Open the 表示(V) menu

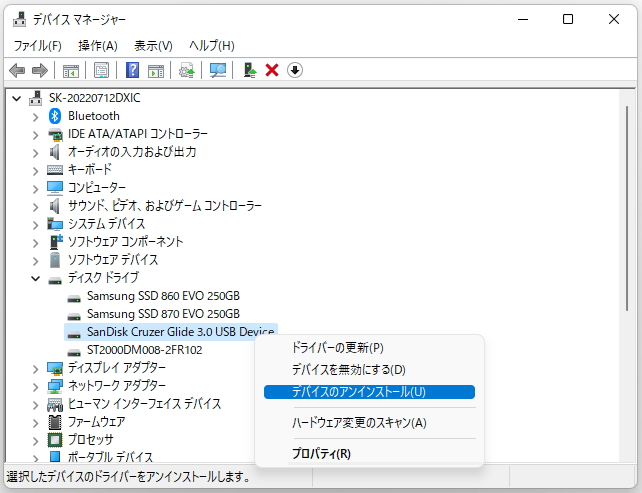coord(153,45)
